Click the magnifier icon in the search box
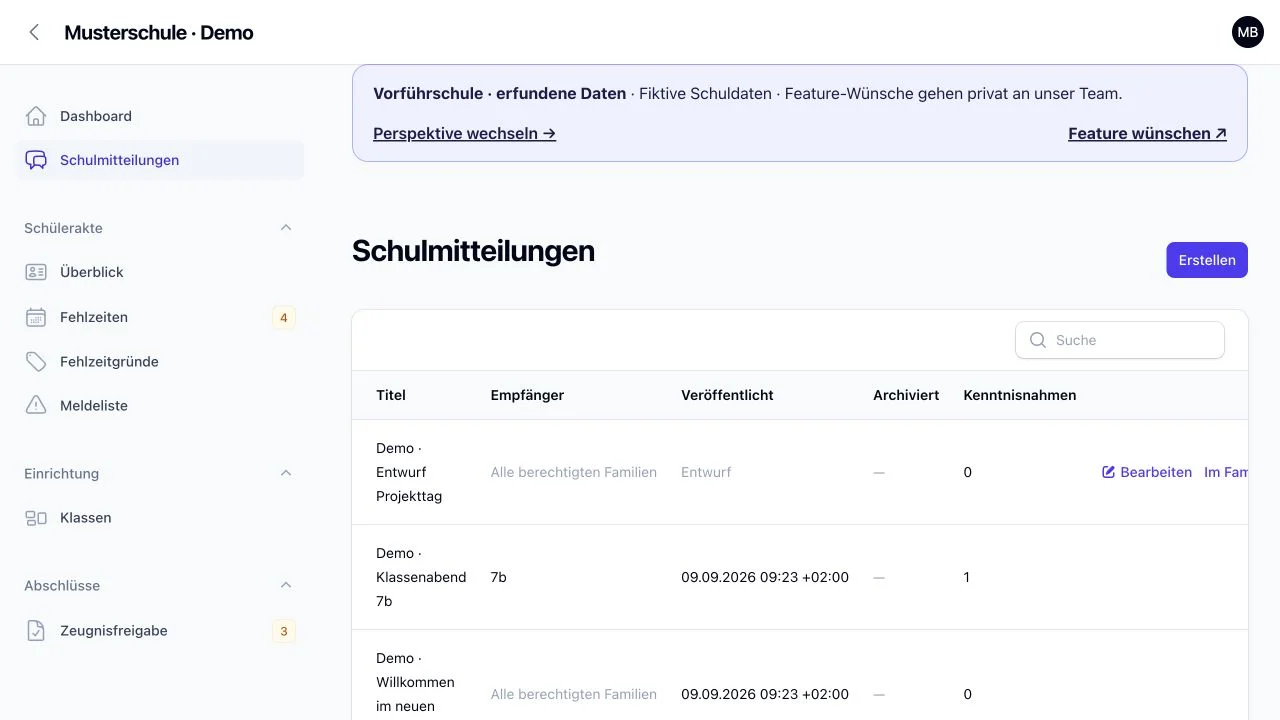1280x720 pixels. 1038,340
